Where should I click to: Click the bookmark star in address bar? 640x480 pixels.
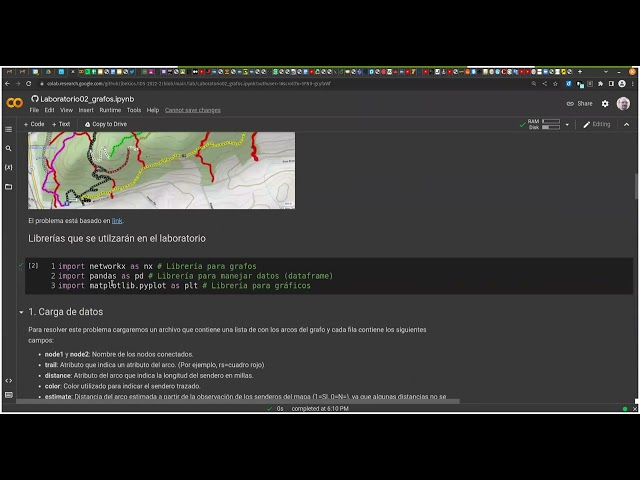coord(555,84)
